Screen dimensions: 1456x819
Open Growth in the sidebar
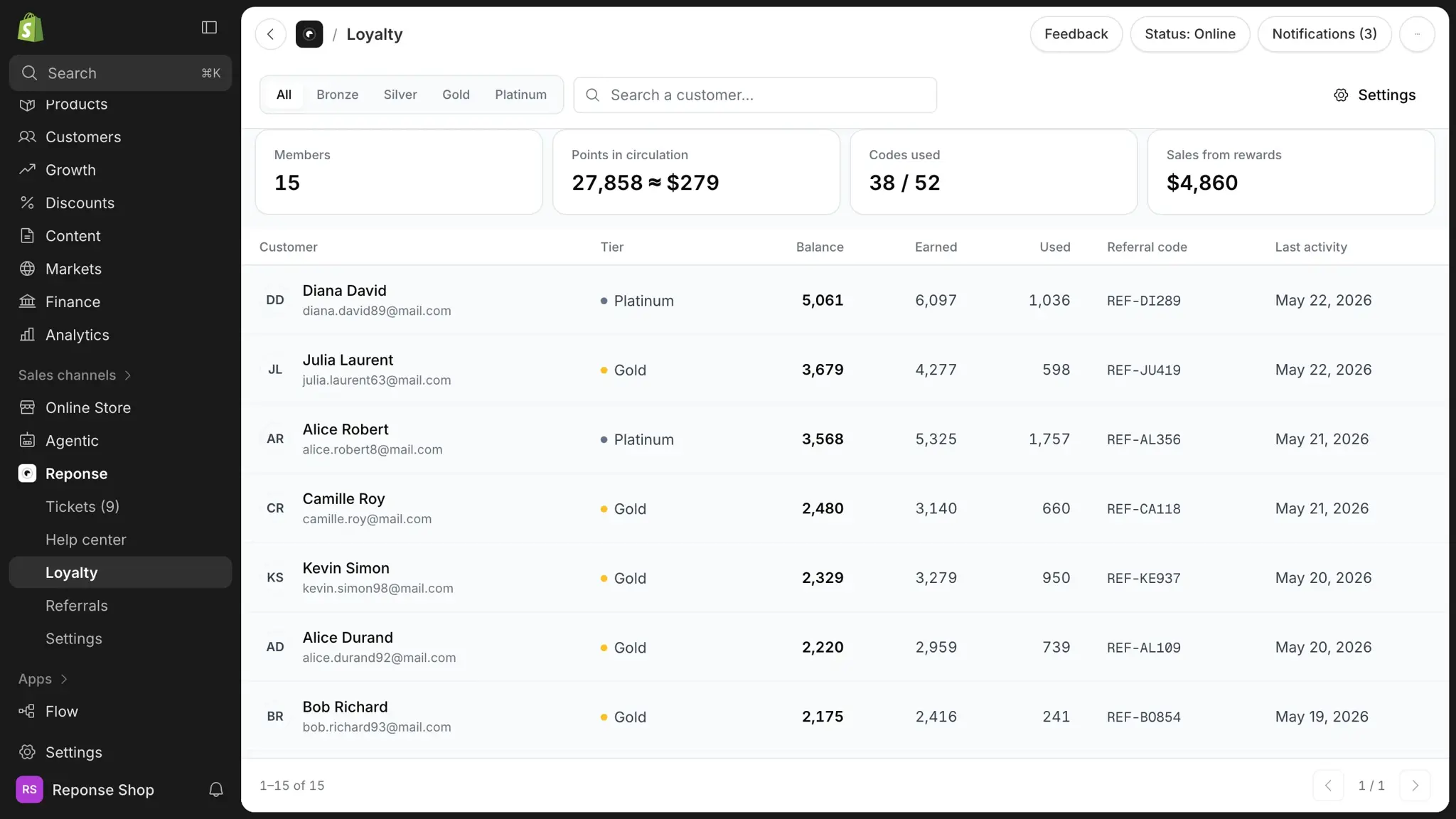click(x=120, y=170)
